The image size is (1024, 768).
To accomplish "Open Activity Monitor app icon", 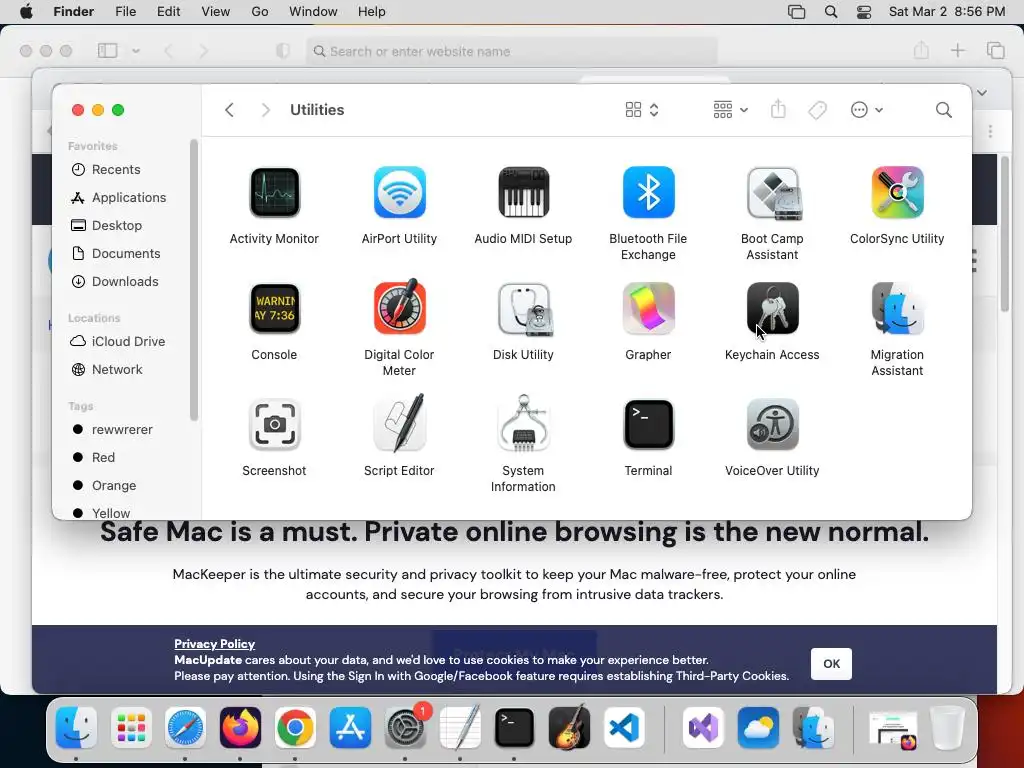I will tap(274, 193).
